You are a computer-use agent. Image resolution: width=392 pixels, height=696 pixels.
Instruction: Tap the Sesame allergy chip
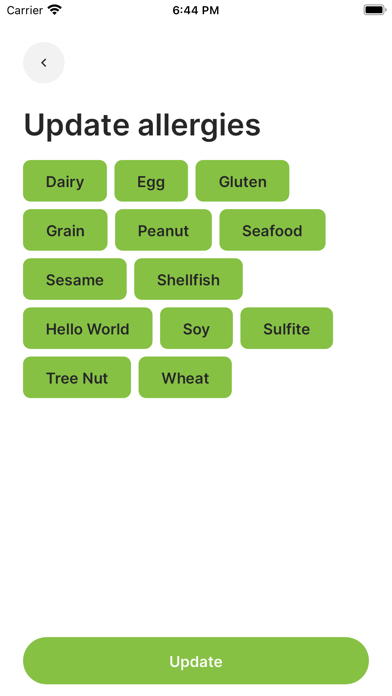(x=75, y=279)
